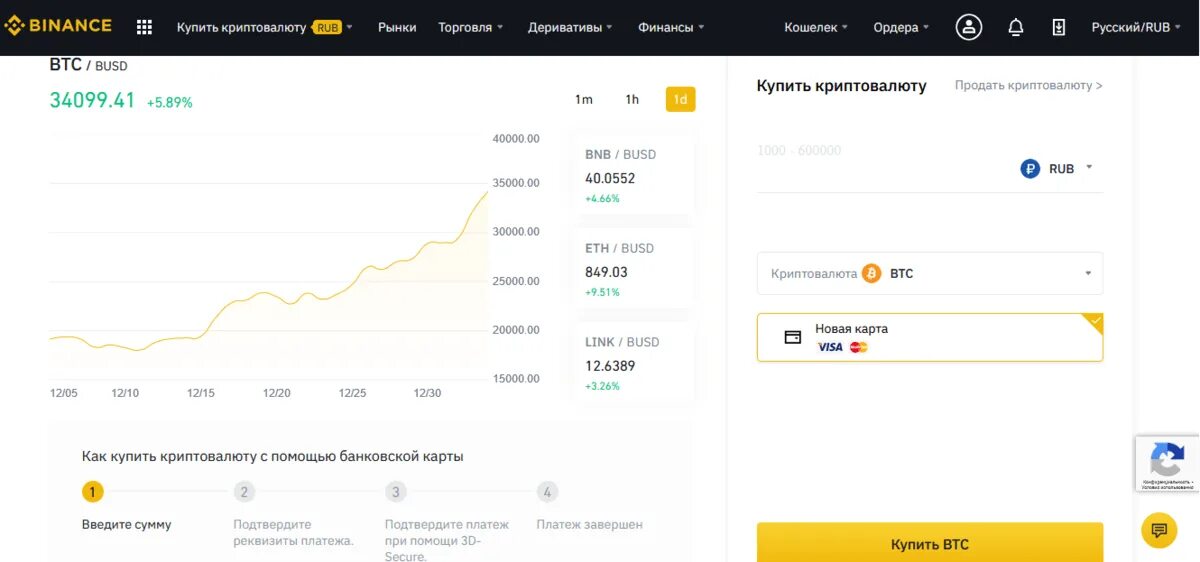Click the step 2 circle
Viewport: 1200px width, 562px height.
[x=244, y=492]
